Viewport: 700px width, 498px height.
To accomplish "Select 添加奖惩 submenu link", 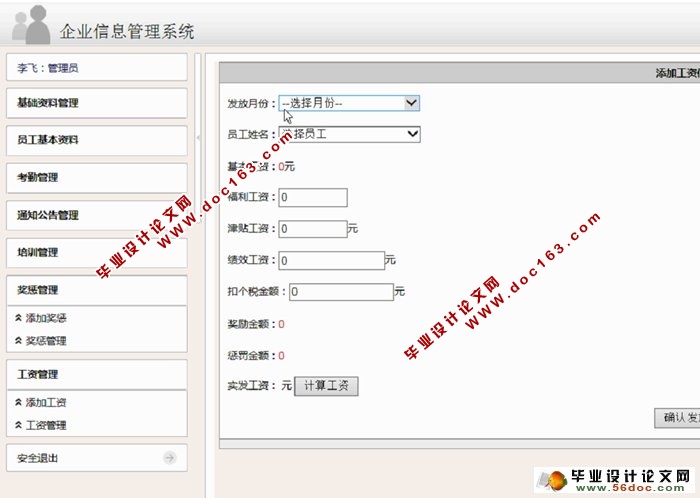I will [x=46, y=318].
